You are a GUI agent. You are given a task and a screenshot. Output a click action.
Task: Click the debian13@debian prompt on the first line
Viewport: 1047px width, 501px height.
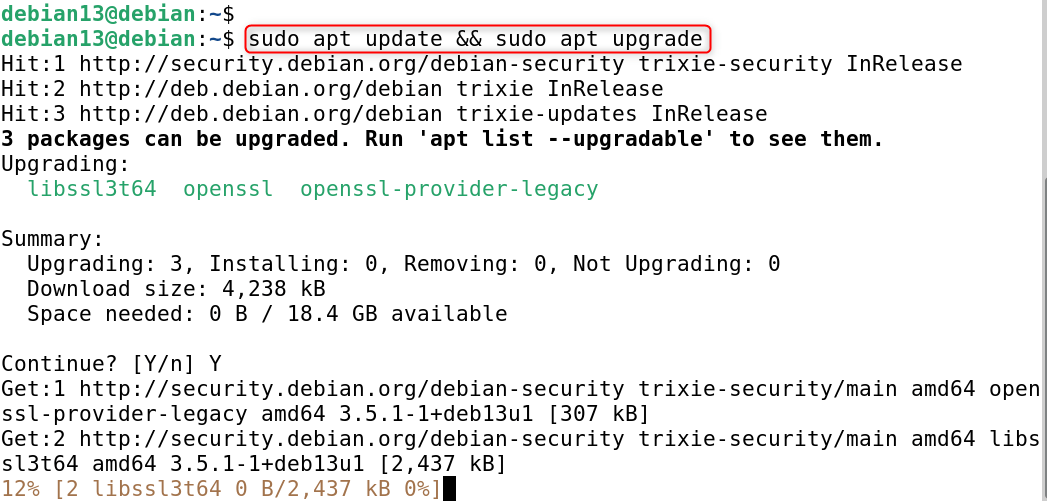click(x=100, y=14)
